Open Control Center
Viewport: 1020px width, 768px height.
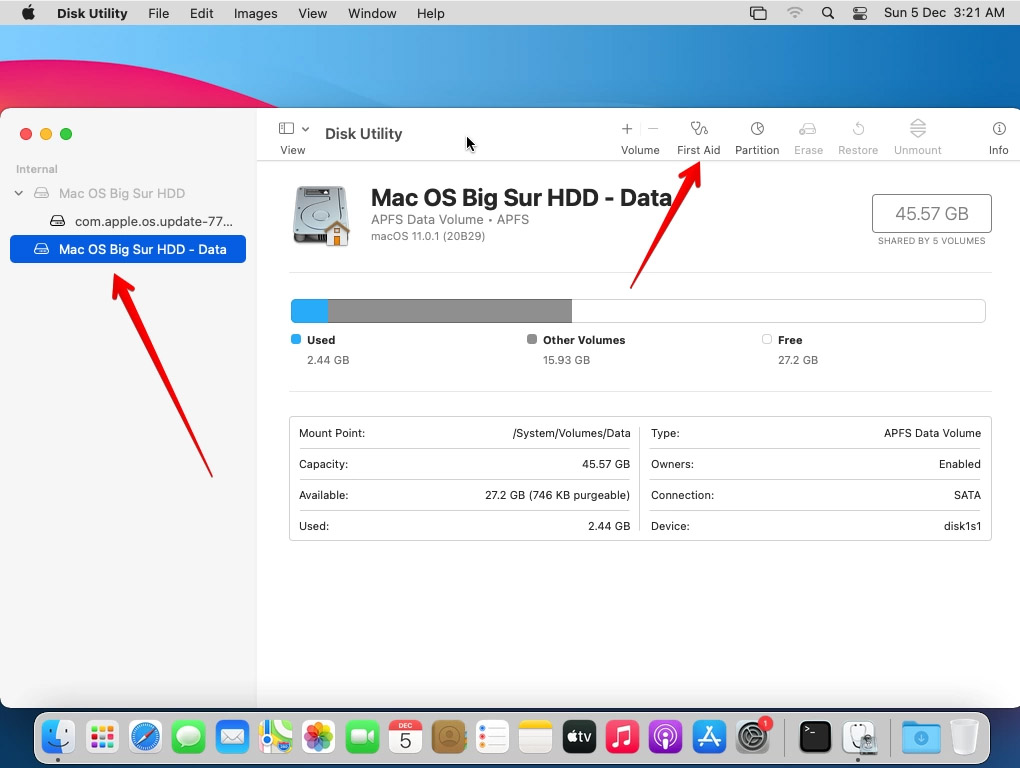(860, 13)
